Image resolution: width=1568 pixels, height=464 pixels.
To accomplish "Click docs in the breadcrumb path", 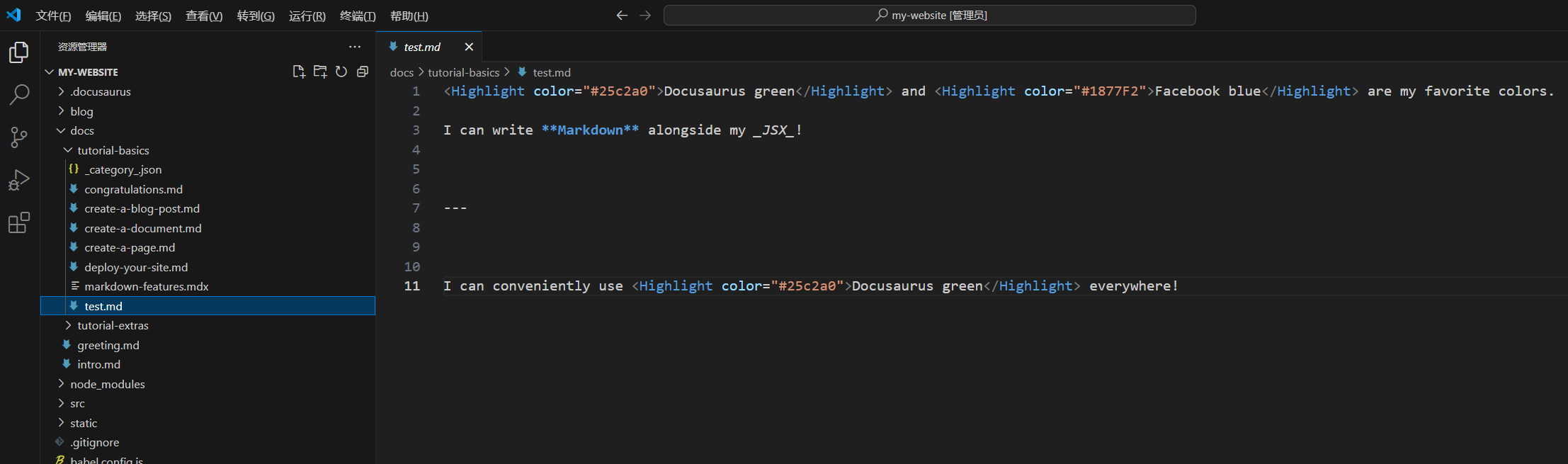I will [402, 72].
